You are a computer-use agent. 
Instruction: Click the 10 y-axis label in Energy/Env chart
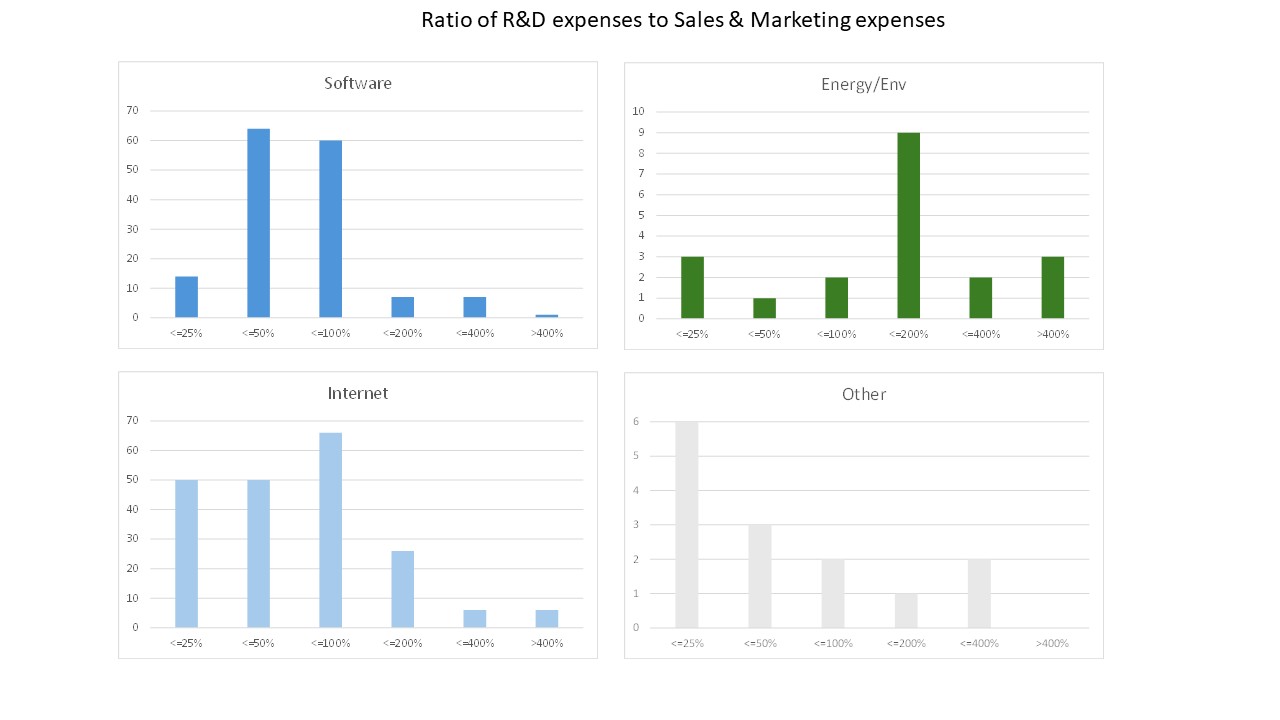pos(637,111)
